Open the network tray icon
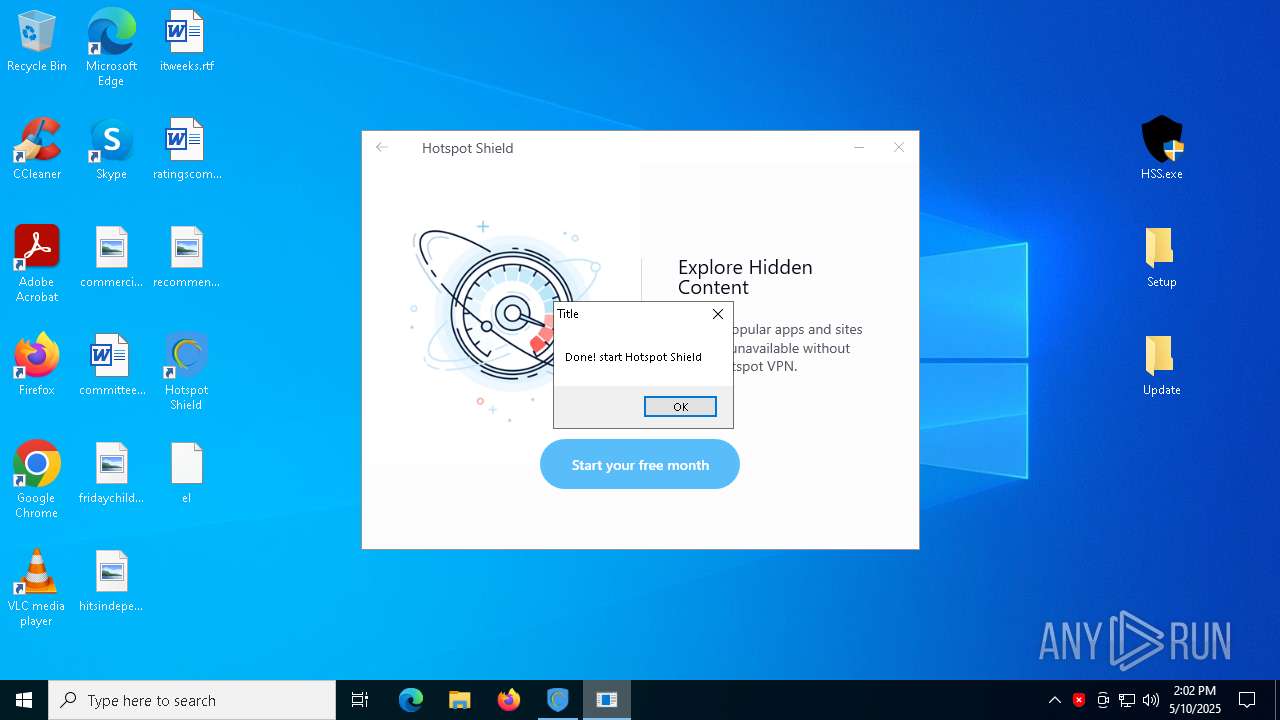The height and width of the screenshot is (720, 1280). tap(1127, 700)
